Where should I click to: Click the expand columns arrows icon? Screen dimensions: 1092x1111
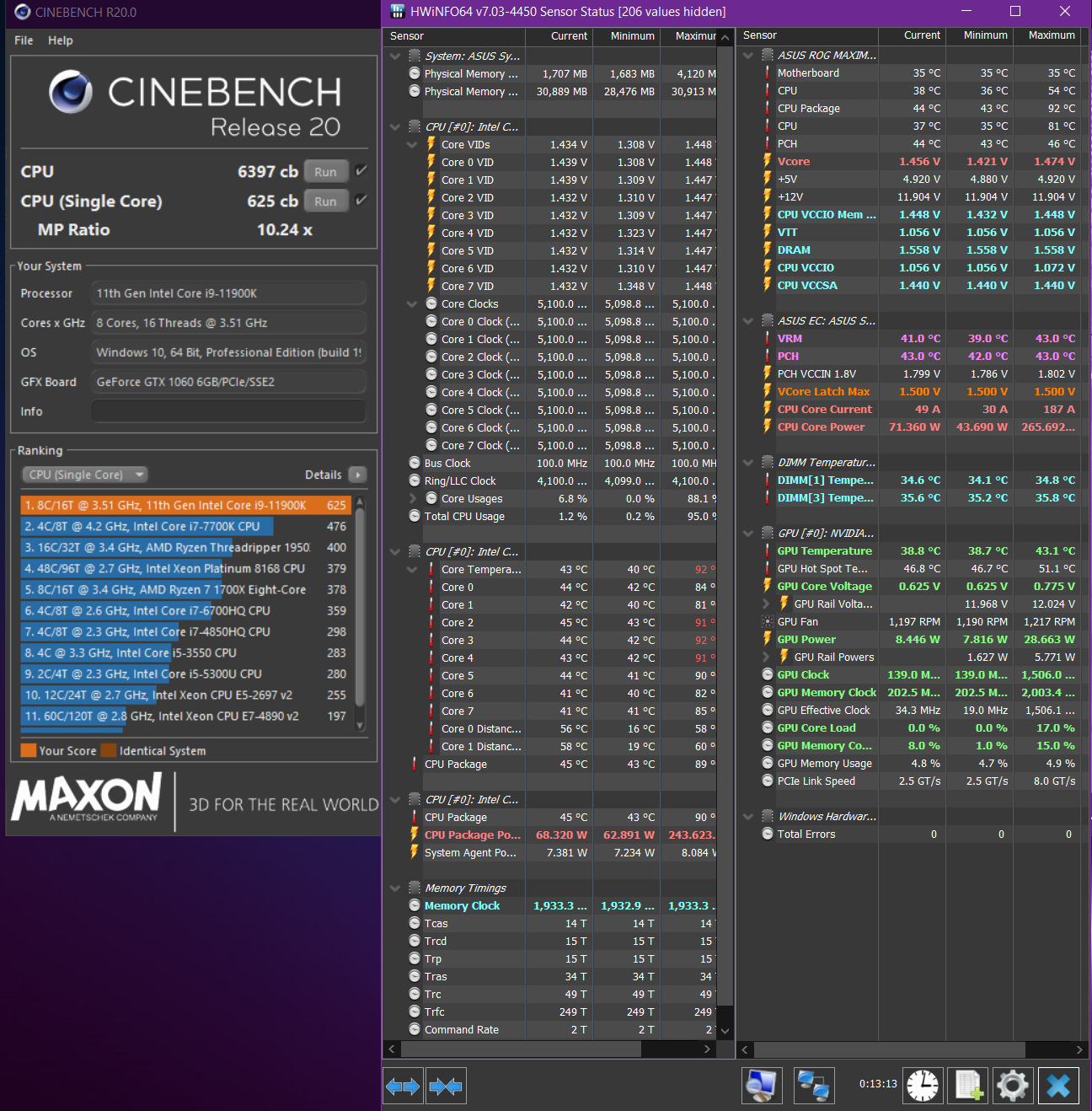click(x=403, y=1086)
